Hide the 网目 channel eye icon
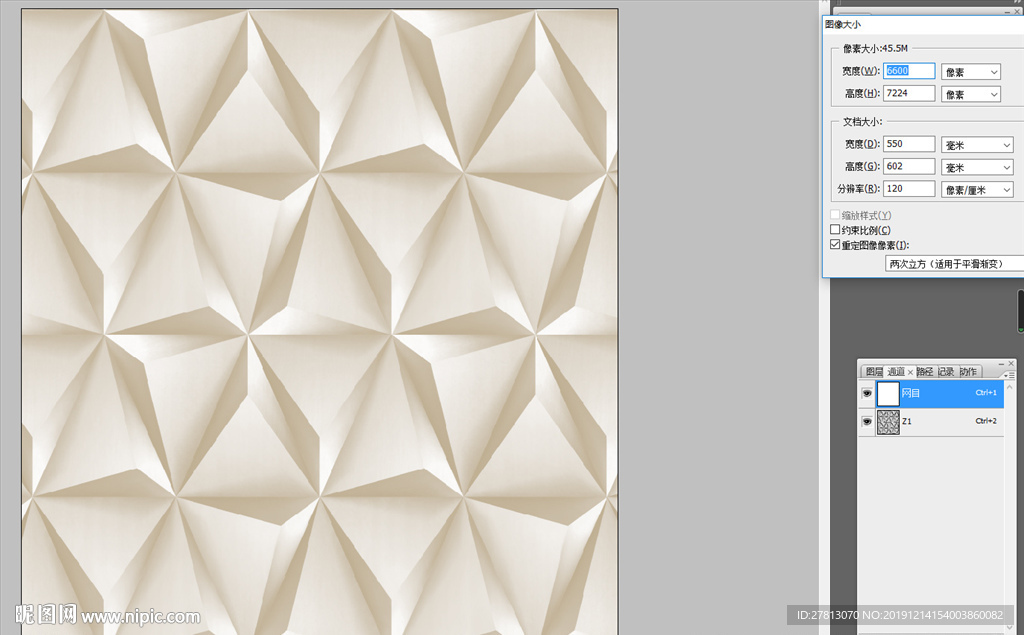The width and height of the screenshot is (1024, 635). point(867,393)
